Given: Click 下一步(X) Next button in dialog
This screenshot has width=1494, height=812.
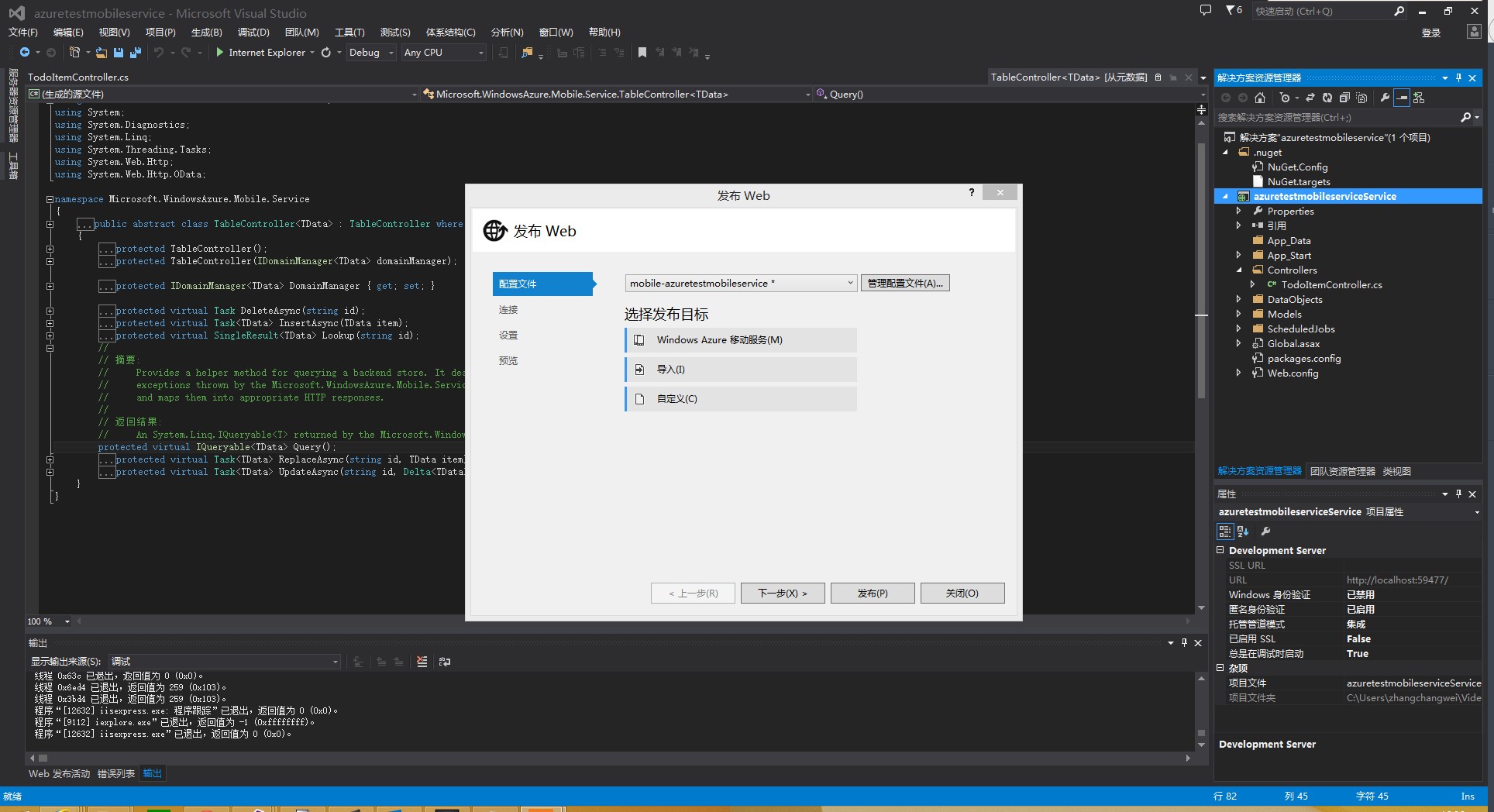Looking at the screenshot, I should coord(783,593).
